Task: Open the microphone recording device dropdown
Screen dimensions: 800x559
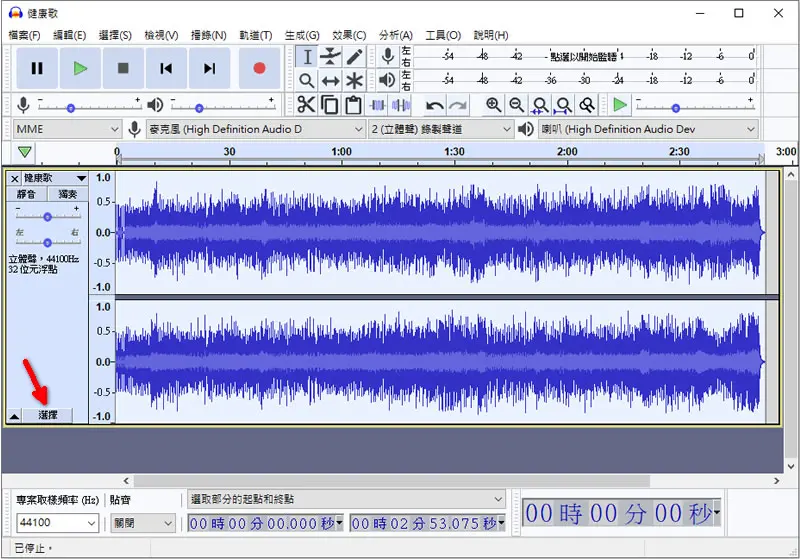Action: click(x=256, y=129)
